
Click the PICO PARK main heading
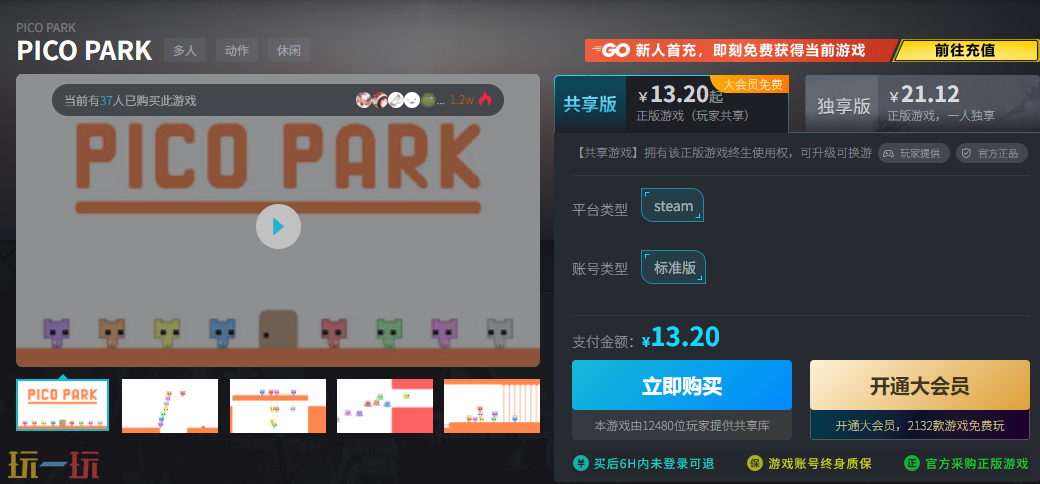point(84,51)
